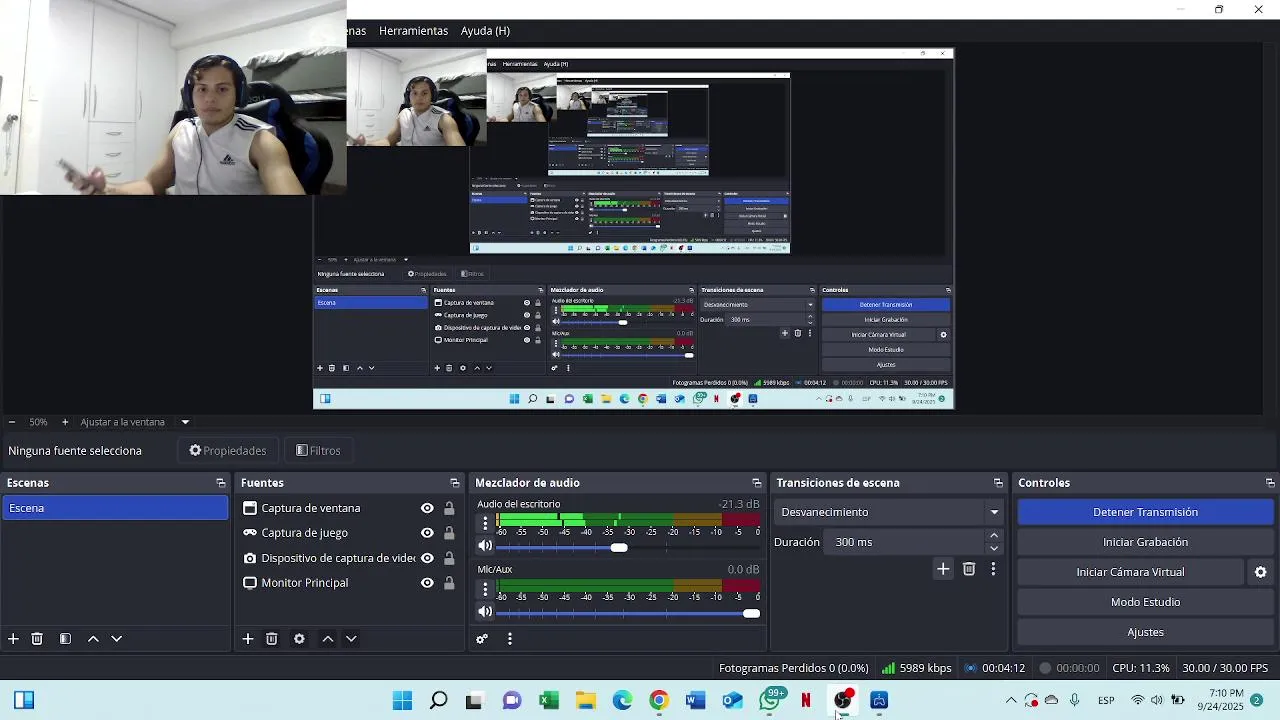Hide Captura de juego source
This screenshot has width=1280, height=720.
pyautogui.click(x=427, y=533)
